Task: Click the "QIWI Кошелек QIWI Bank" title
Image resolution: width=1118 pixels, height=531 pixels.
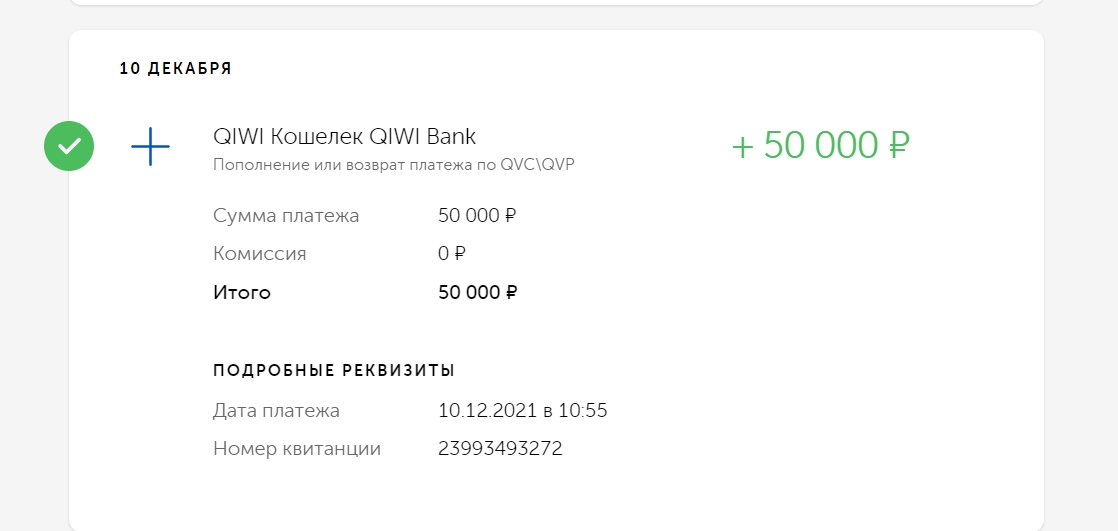Action: 344,136
